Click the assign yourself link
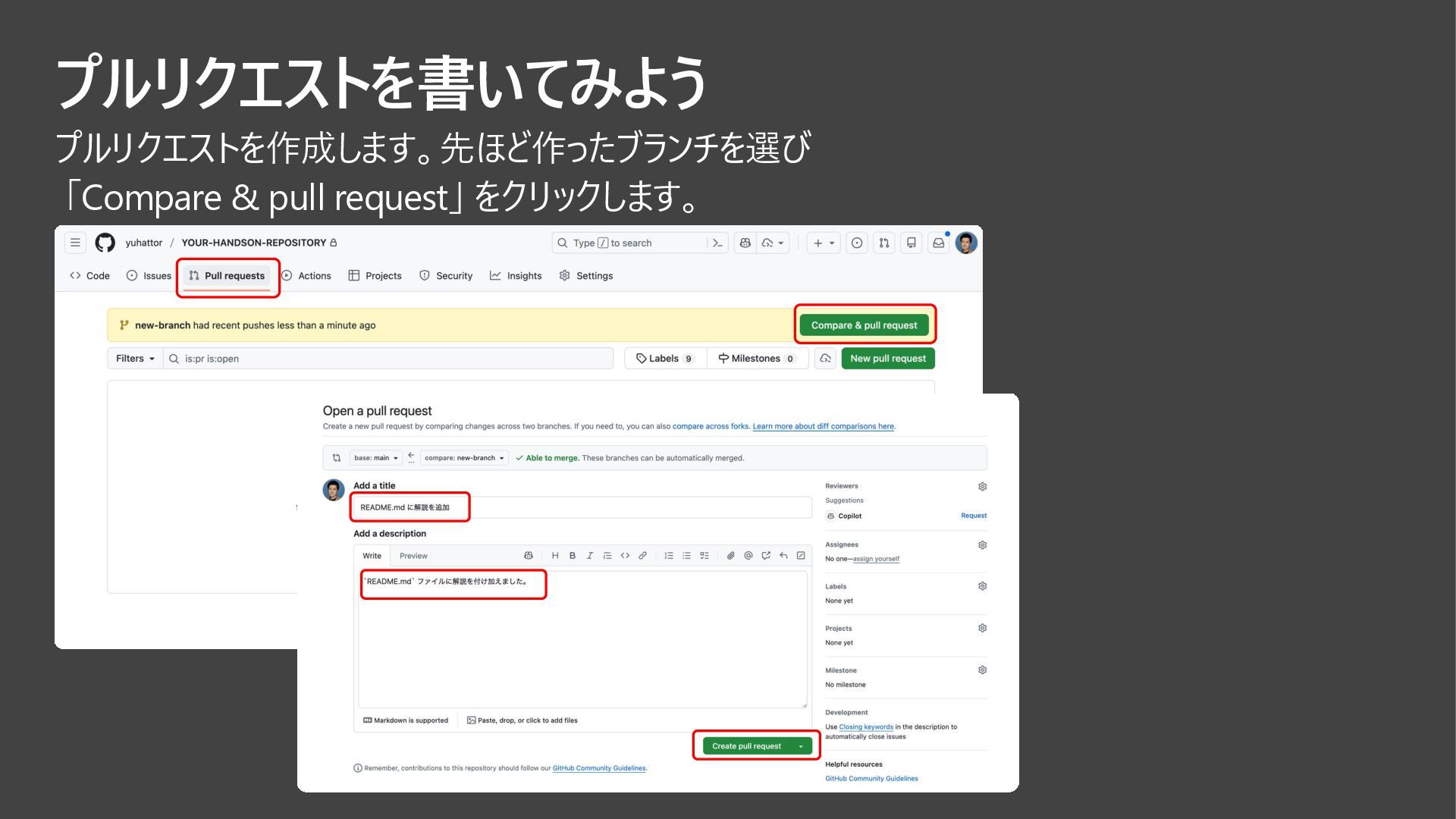Image resolution: width=1456 pixels, height=819 pixels. tap(876, 559)
